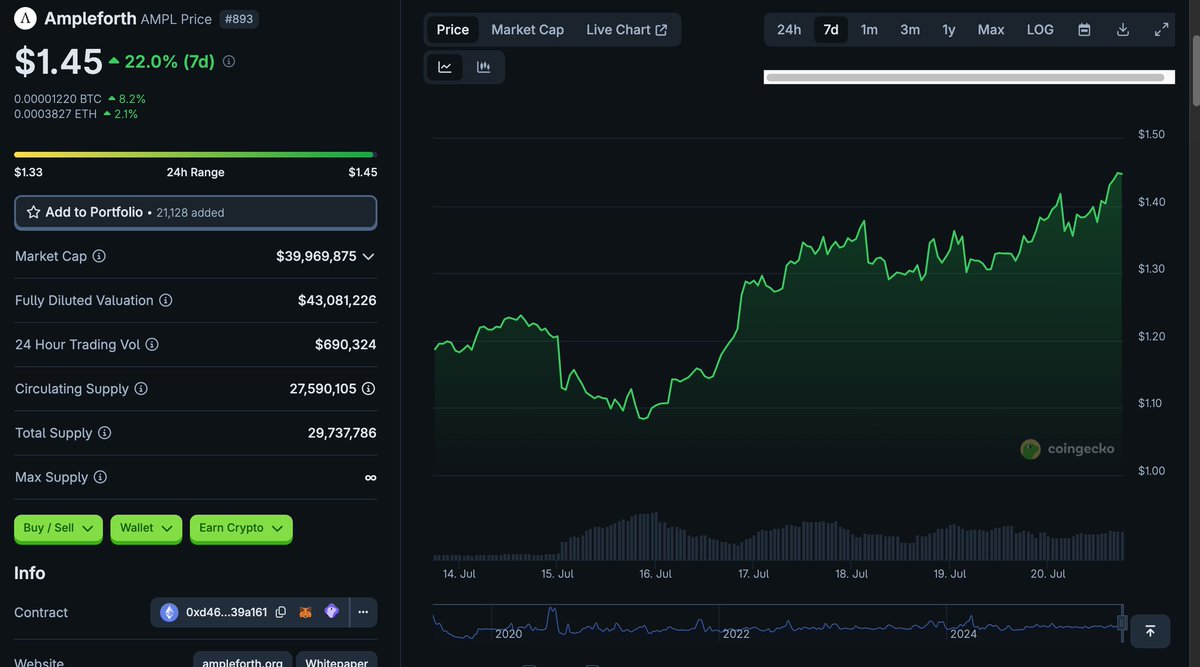The image size is (1200, 667).
Task: Open the Buy / Sell dropdown
Action: click(58, 528)
